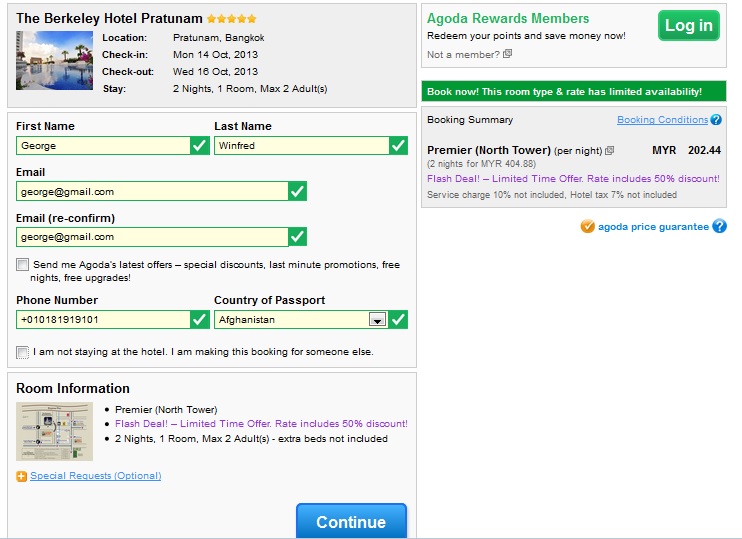Click green checkmark beside Country of Passport
Viewport: 742px width, 539px height.
click(398, 319)
